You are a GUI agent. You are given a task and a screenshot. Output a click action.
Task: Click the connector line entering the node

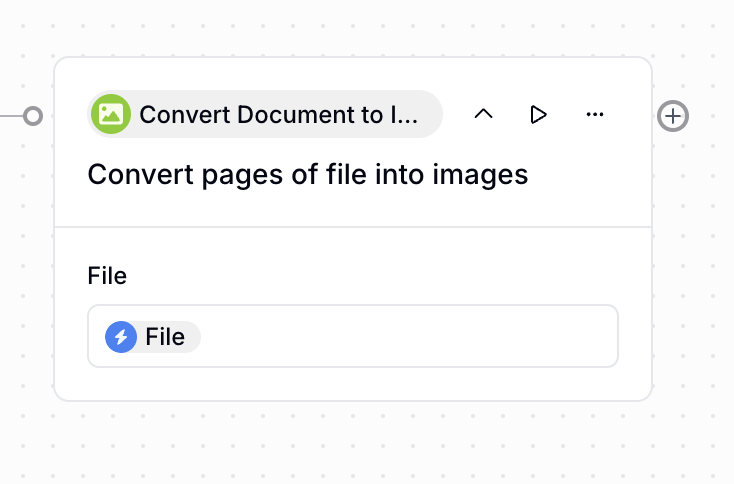point(10,116)
